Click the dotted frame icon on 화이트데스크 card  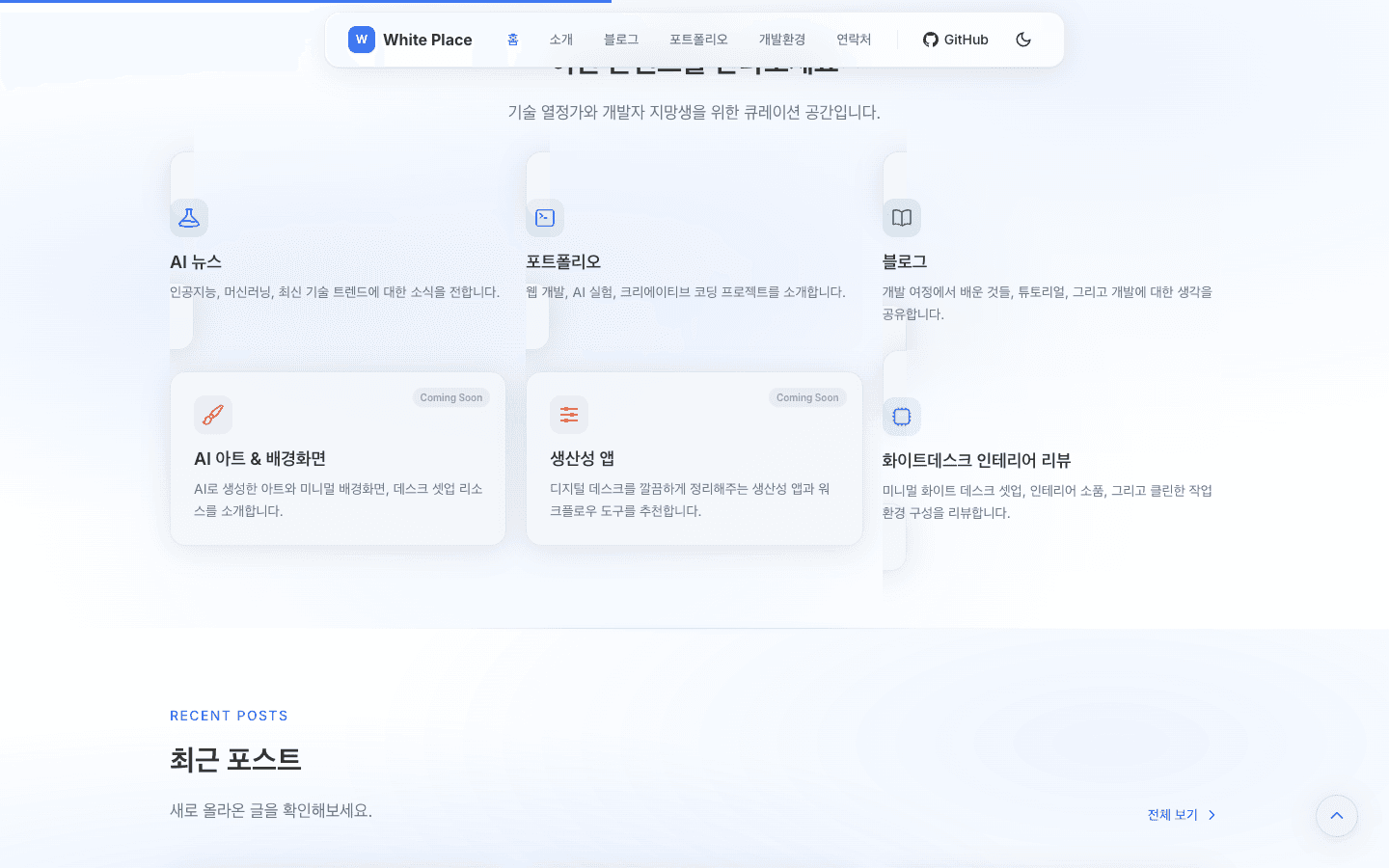(902, 417)
